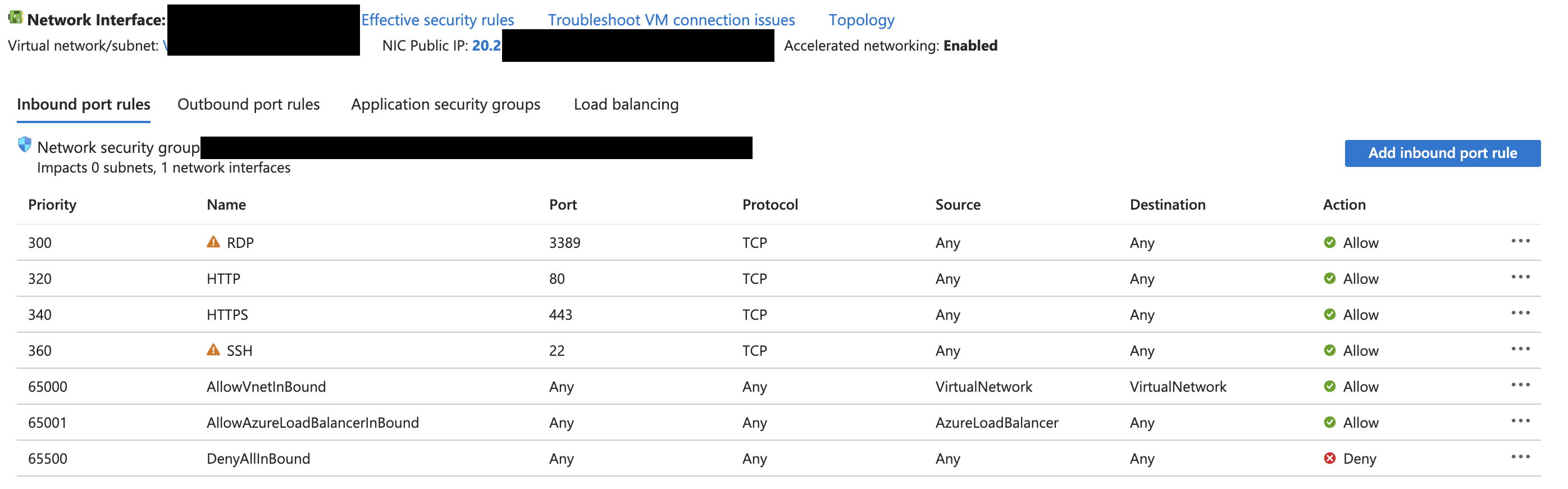Screen dimensions: 1568x489
Task: Click Add inbound port rule
Action: click(x=1442, y=153)
